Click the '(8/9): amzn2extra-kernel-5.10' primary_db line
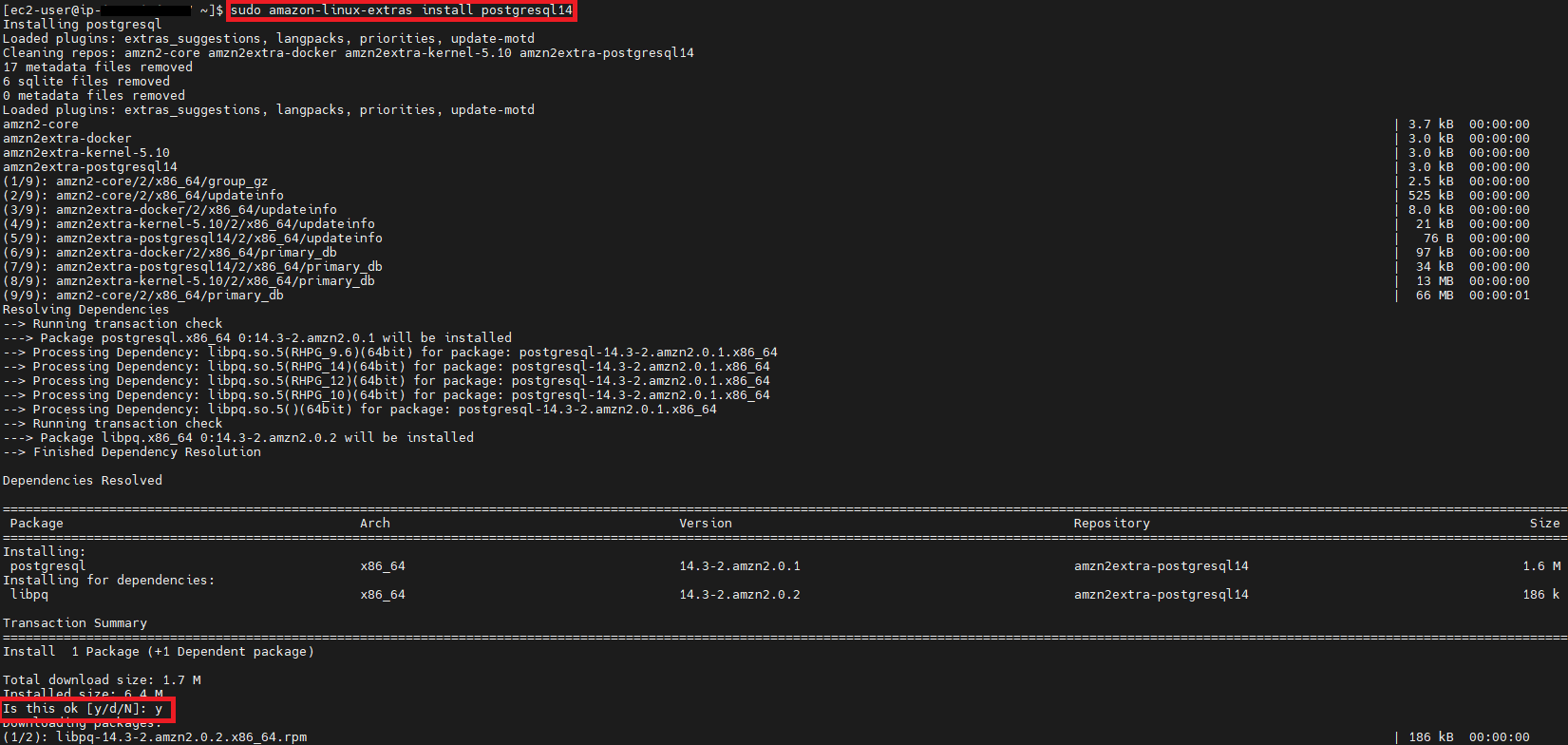 point(189,281)
